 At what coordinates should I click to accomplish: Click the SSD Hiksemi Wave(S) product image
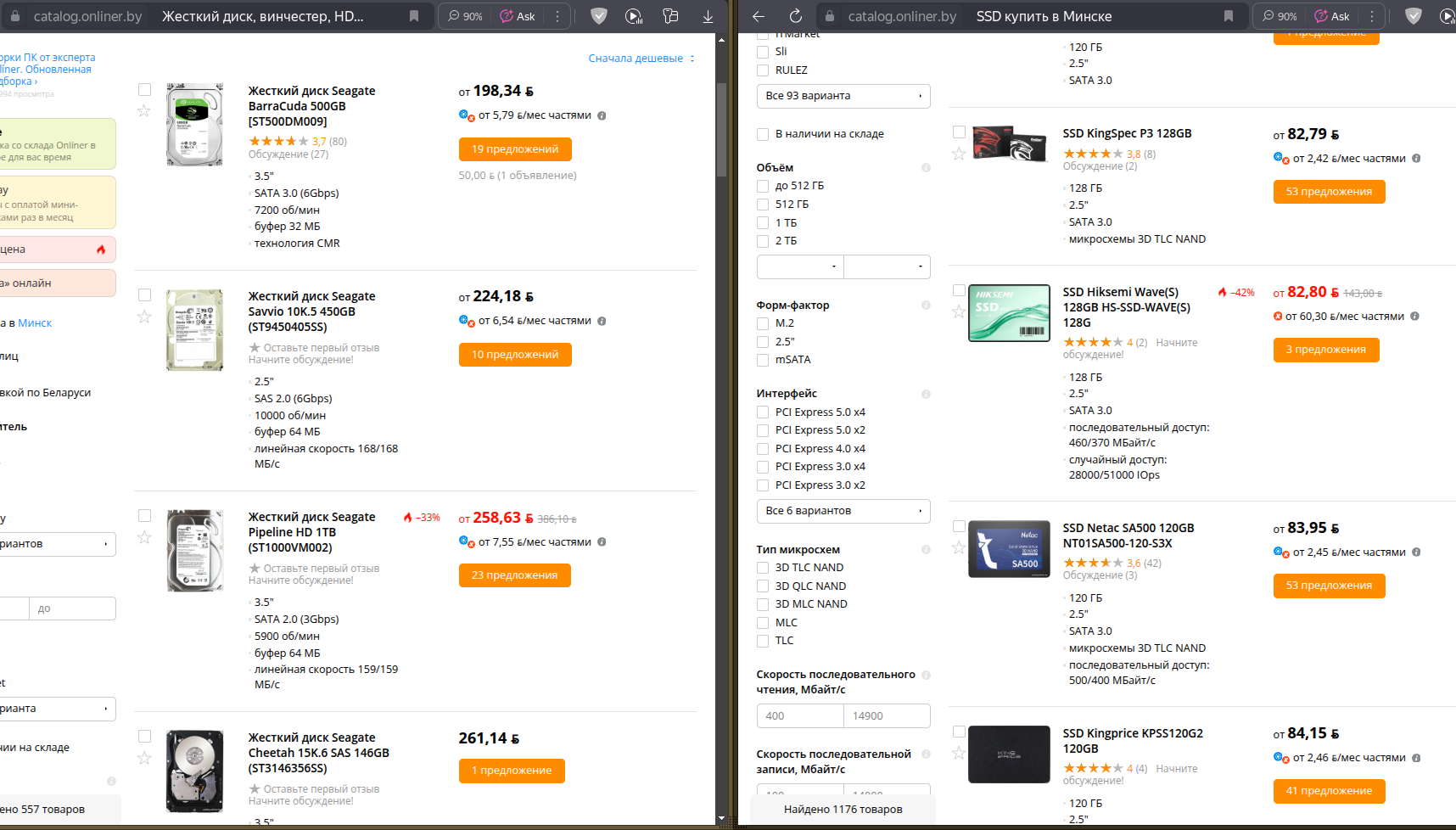(x=1009, y=313)
